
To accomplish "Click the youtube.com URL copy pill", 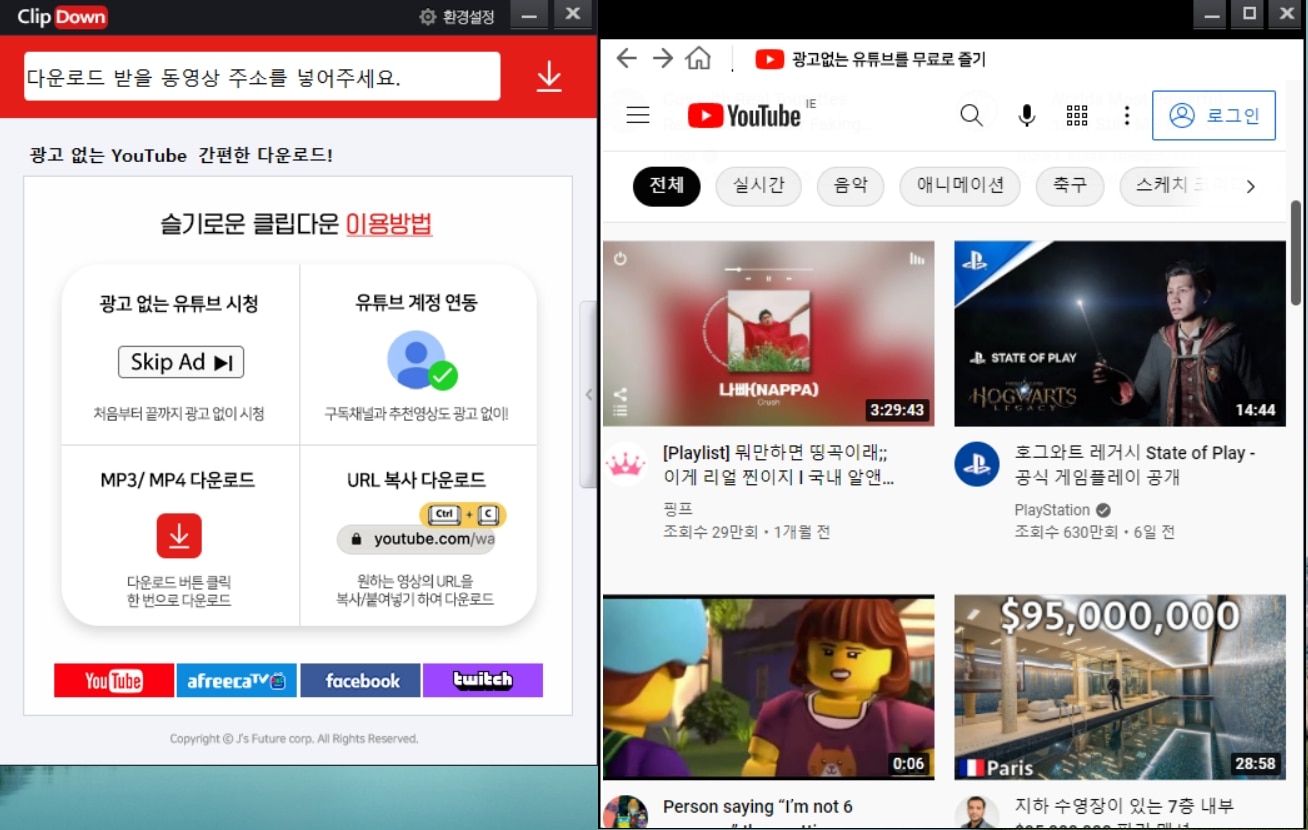I will (417, 539).
